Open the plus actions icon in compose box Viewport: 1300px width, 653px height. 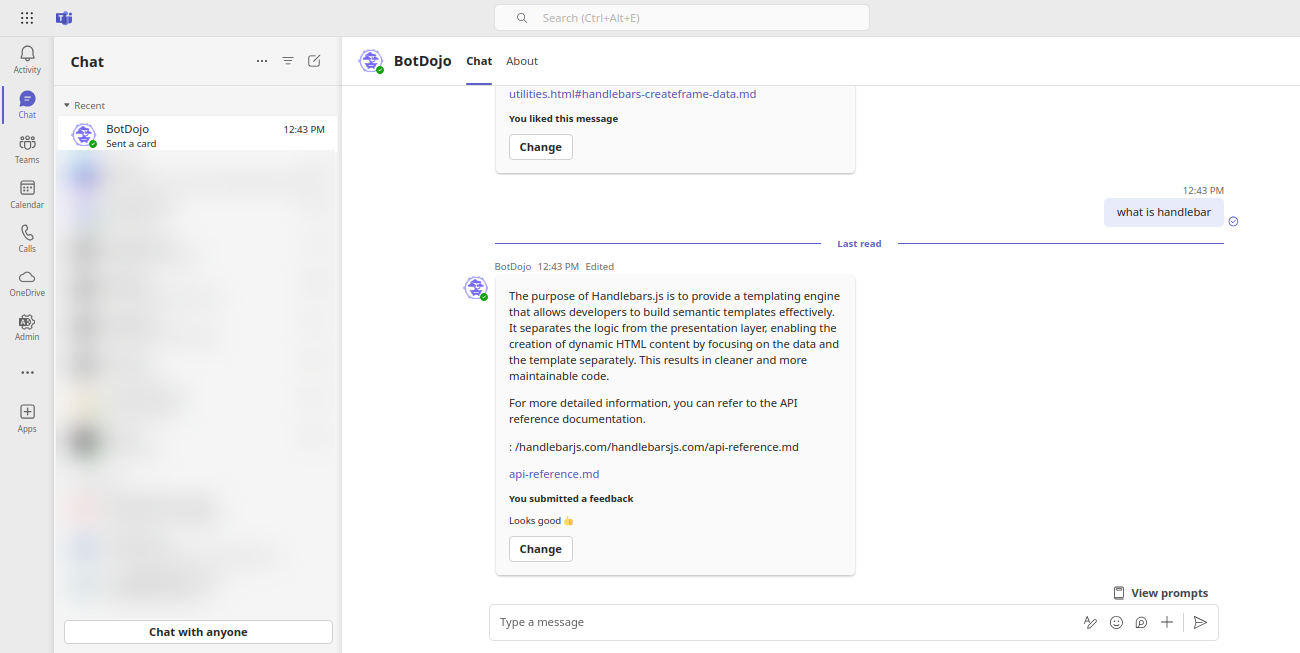pos(1167,622)
